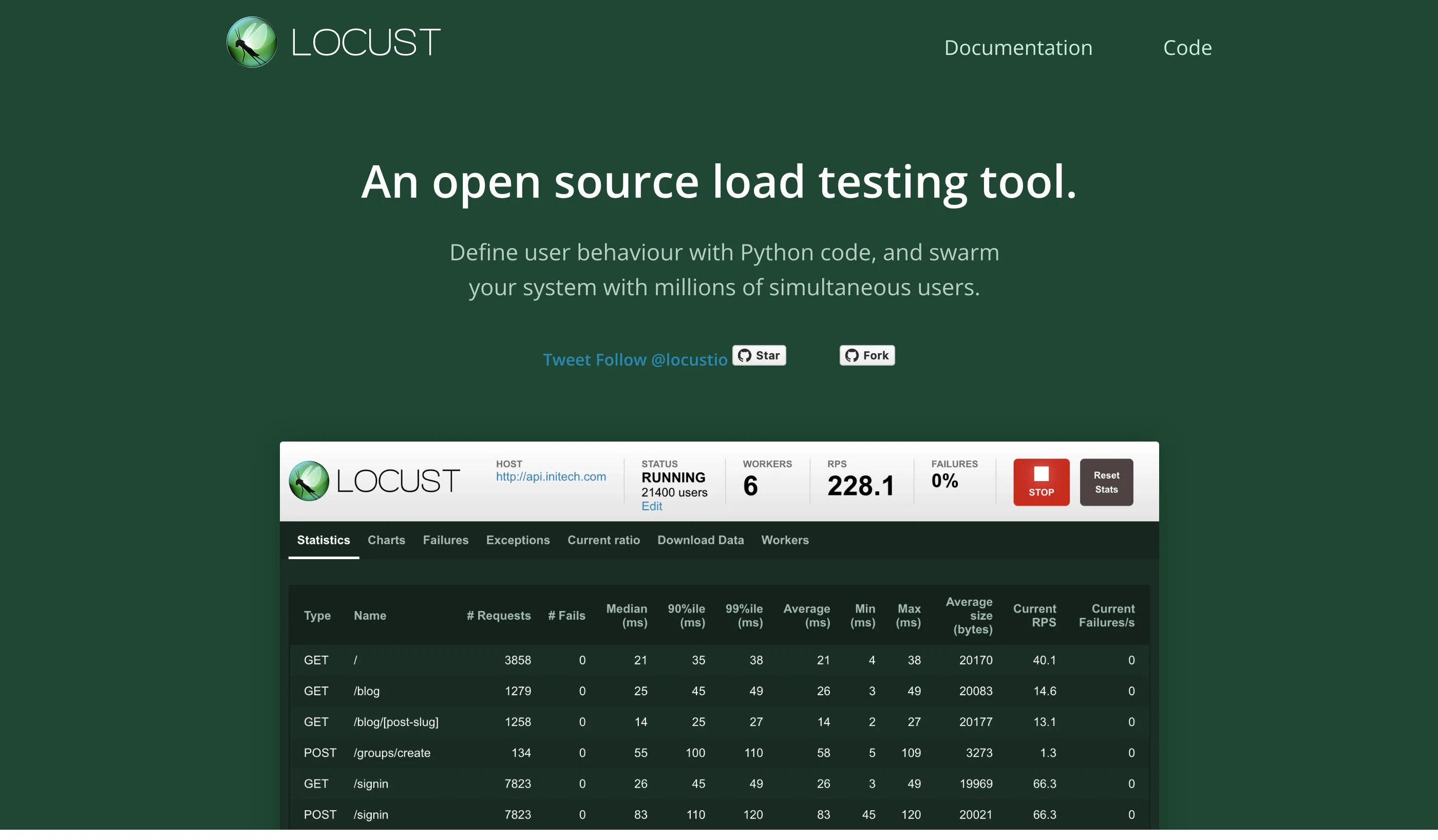View the Exceptions tab
Viewport: 1438px width, 840px height.
pos(518,540)
